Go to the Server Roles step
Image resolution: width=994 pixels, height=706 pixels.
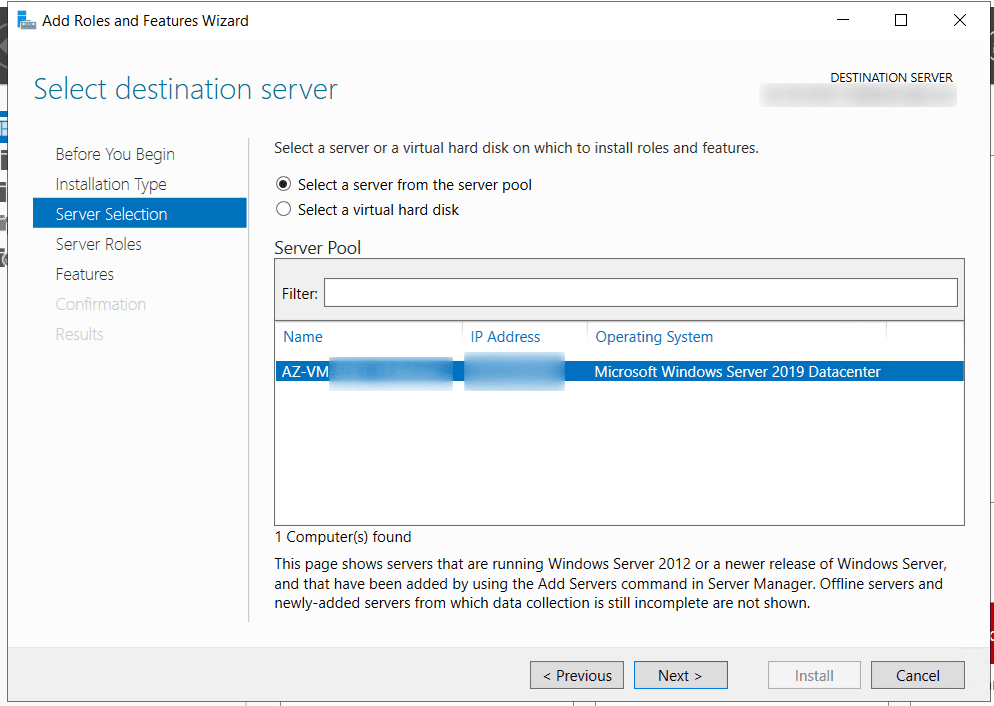98,244
